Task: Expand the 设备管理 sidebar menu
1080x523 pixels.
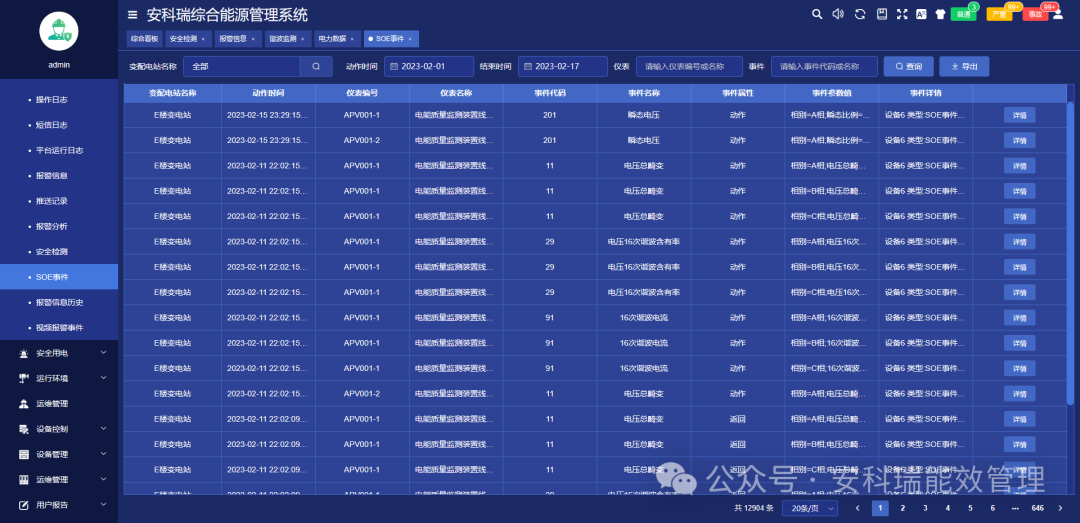Action: 59,454
